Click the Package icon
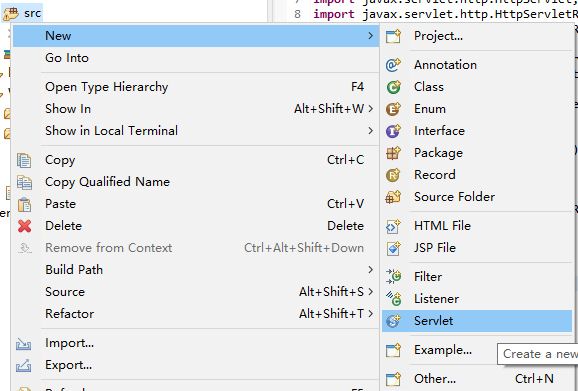The height and width of the screenshot is (391, 578). 393,153
